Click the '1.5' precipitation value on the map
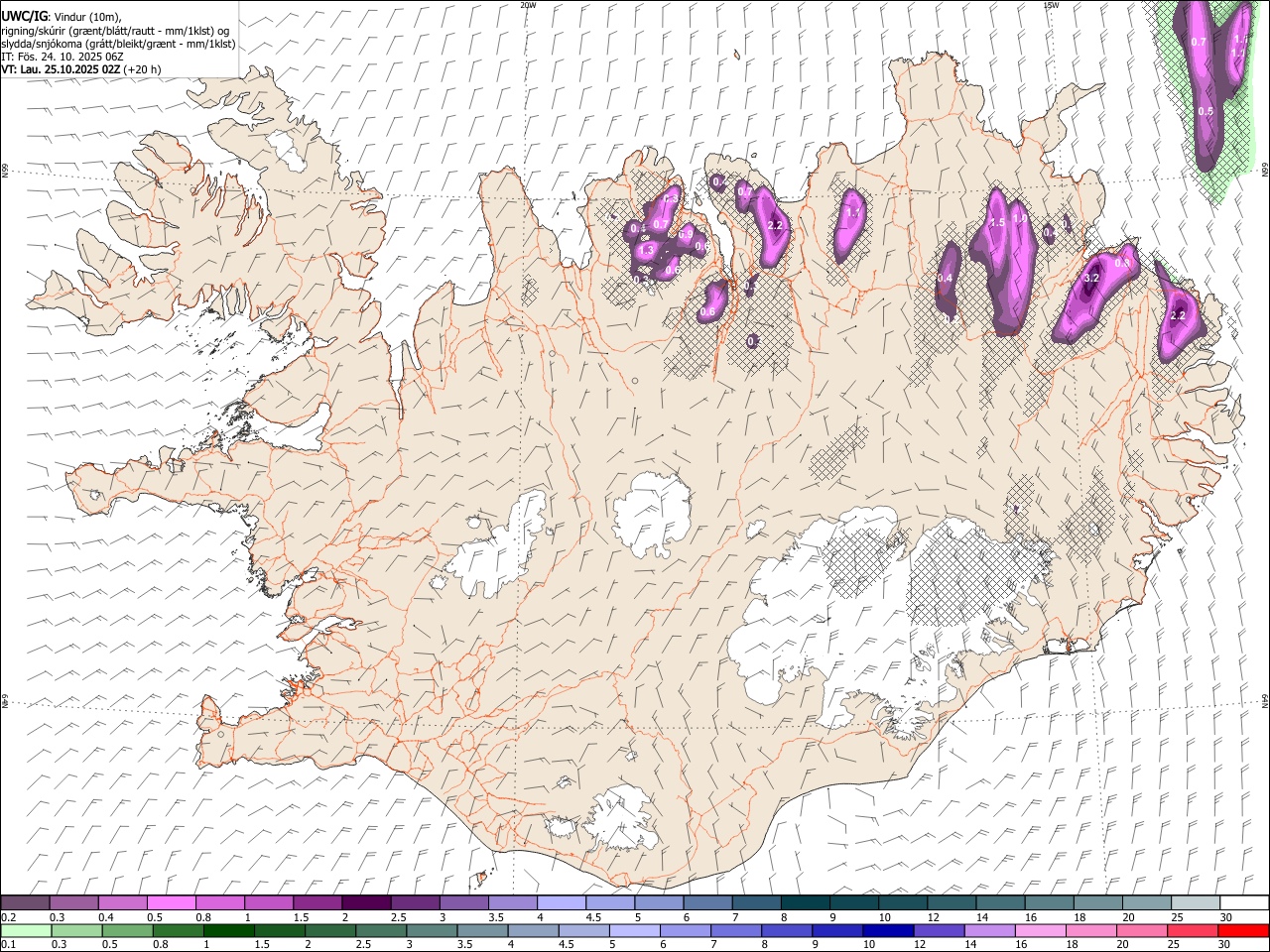 tap(998, 223)
